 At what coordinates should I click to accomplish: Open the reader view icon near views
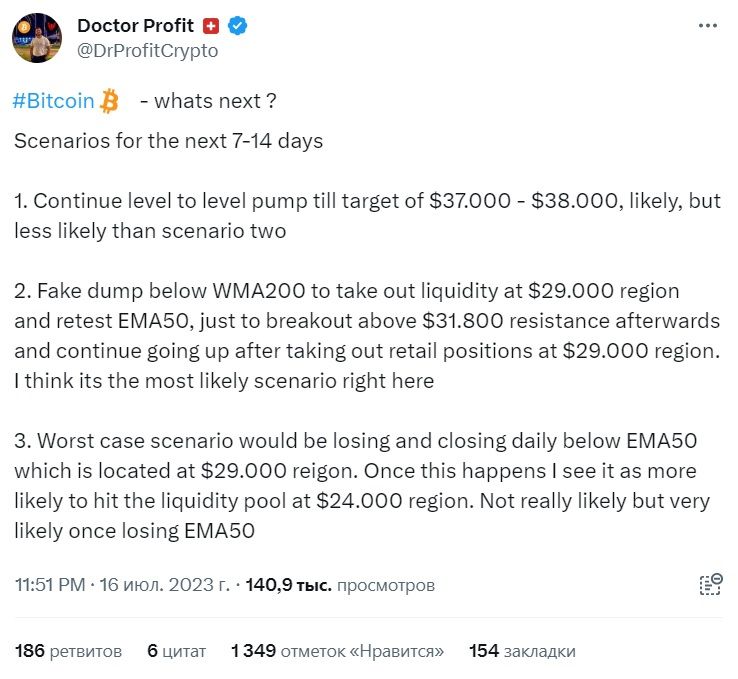(710, 584)
